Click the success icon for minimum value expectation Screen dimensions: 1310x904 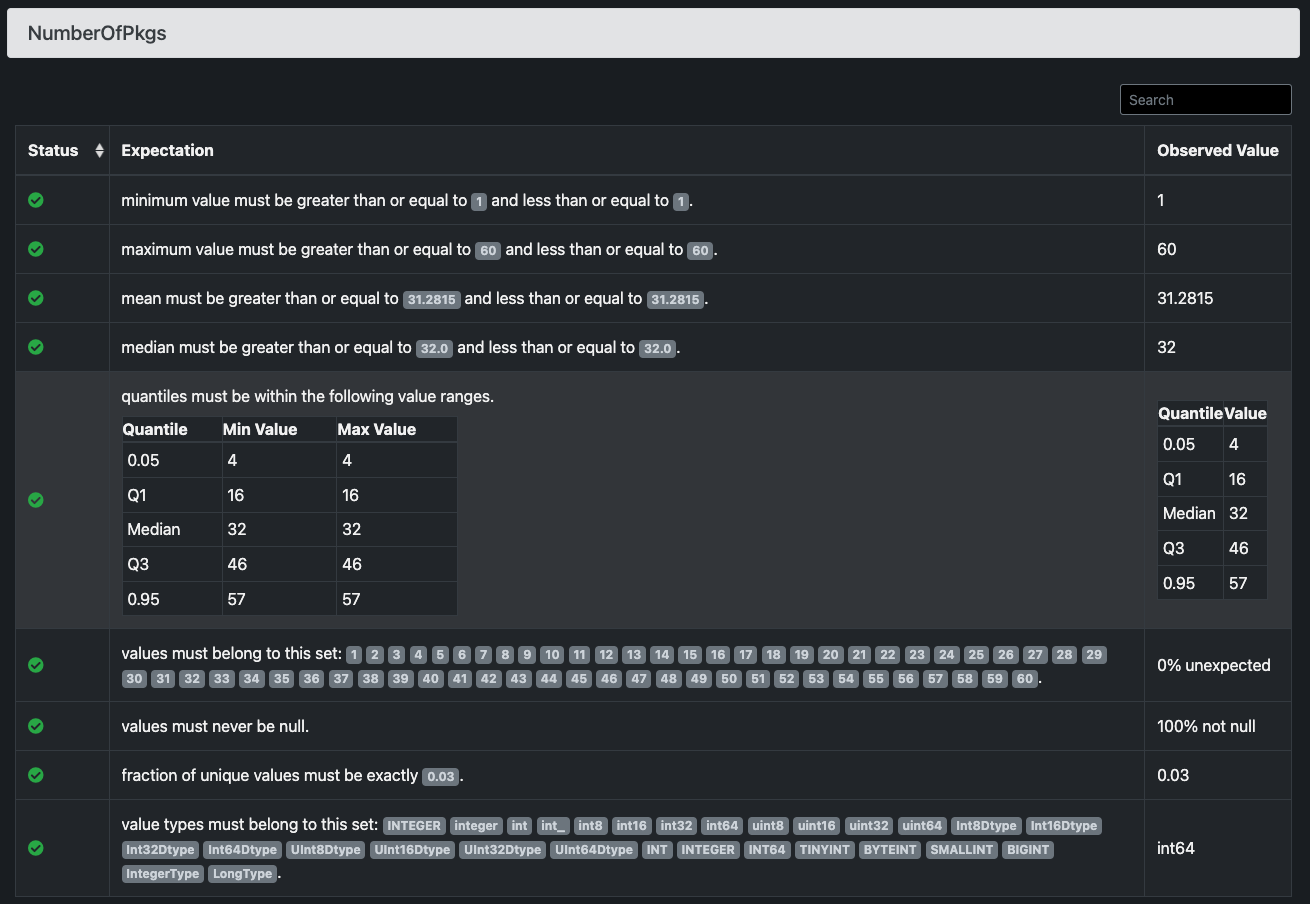36,200
